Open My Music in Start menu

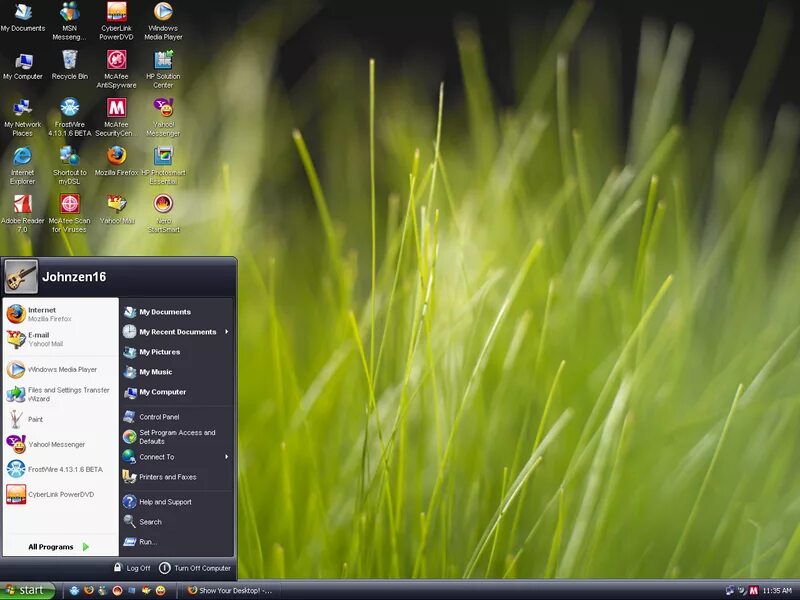point(177,371)
